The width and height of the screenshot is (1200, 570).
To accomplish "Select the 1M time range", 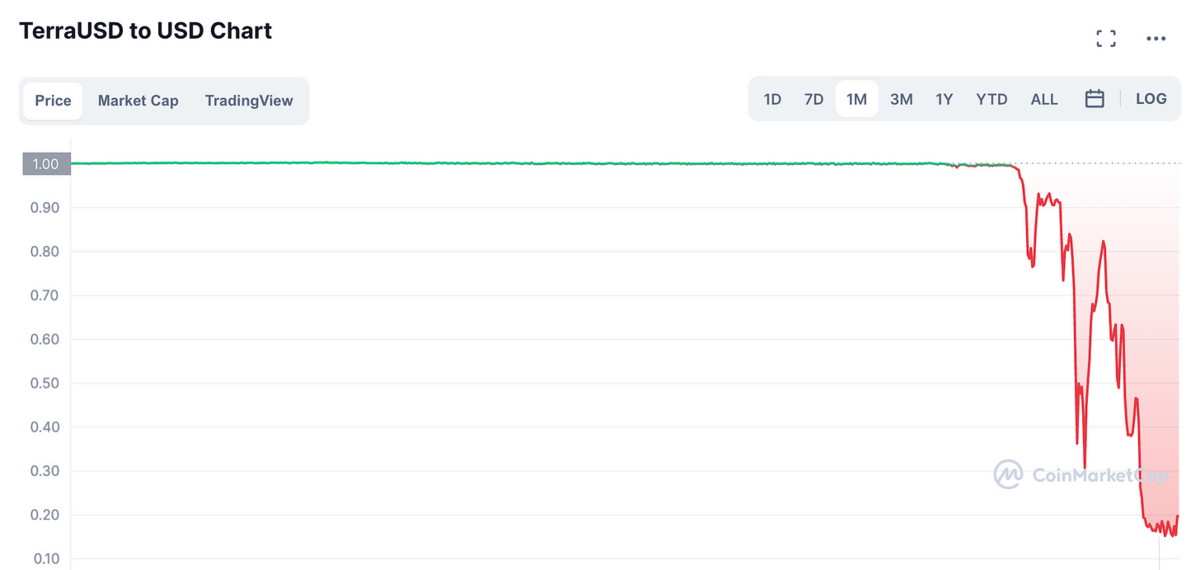I will tap(857, 99).
